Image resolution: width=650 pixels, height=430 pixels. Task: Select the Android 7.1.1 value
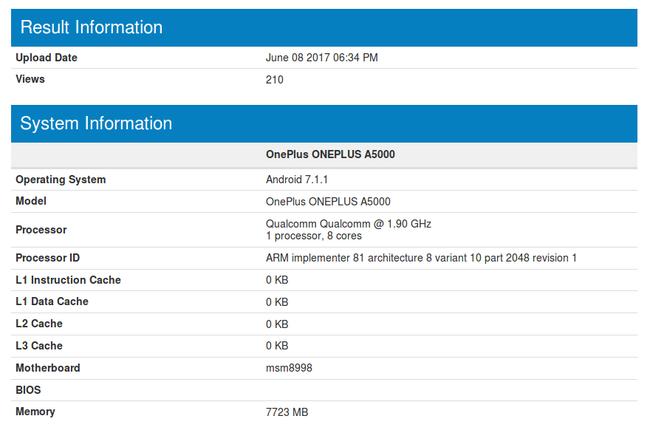point(297,180)
